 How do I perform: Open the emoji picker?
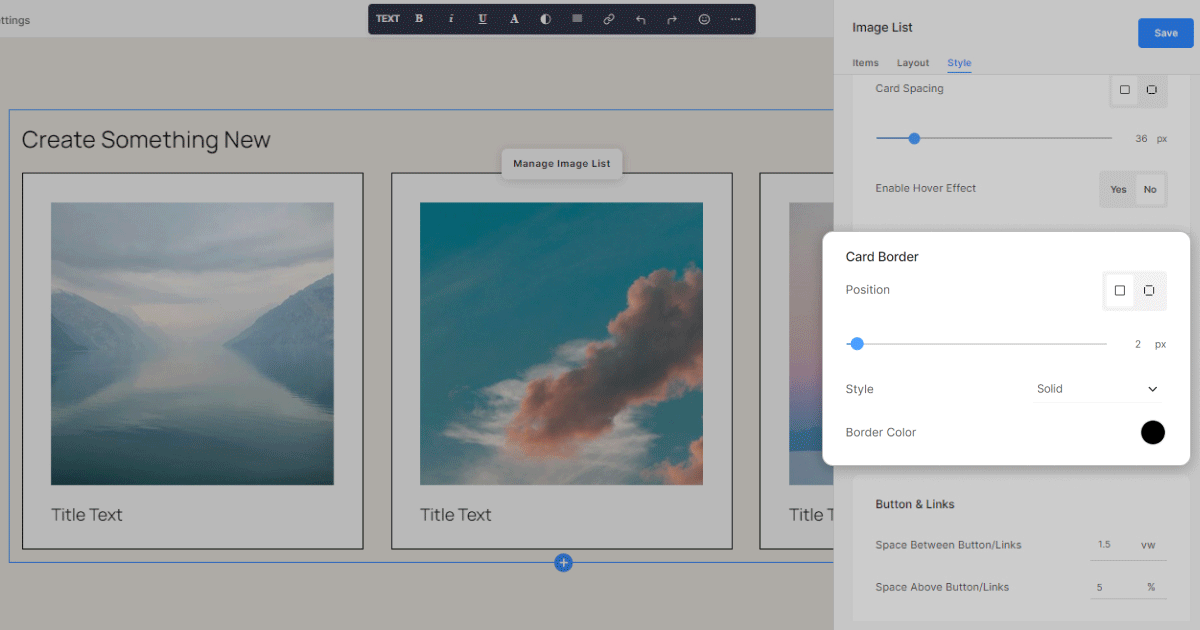pyautogui.click(x=704, y=19)
